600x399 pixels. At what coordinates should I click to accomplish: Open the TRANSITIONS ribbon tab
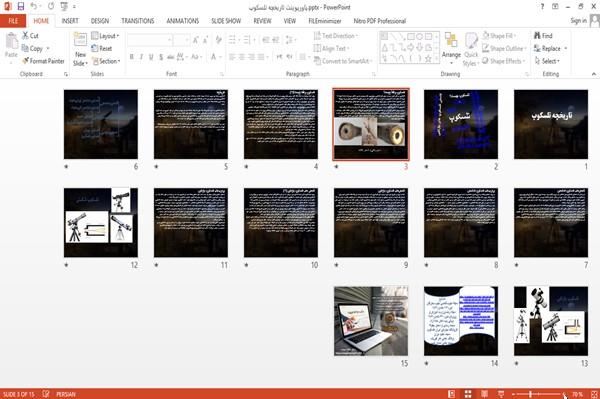[x=138, y=21]
